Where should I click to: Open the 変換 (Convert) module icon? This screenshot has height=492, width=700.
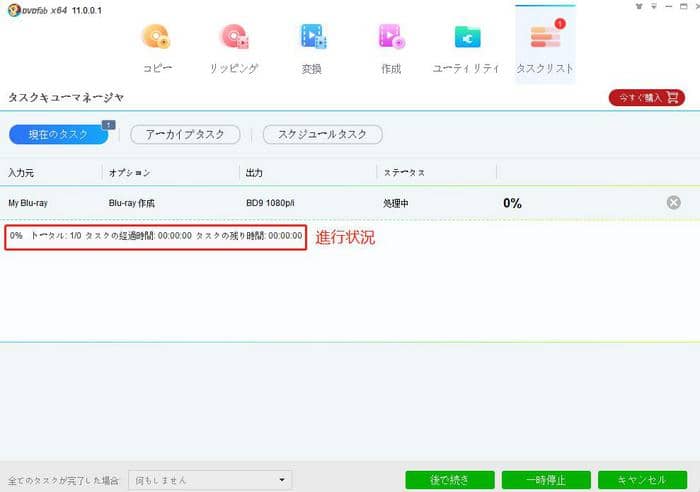point(312,38)
